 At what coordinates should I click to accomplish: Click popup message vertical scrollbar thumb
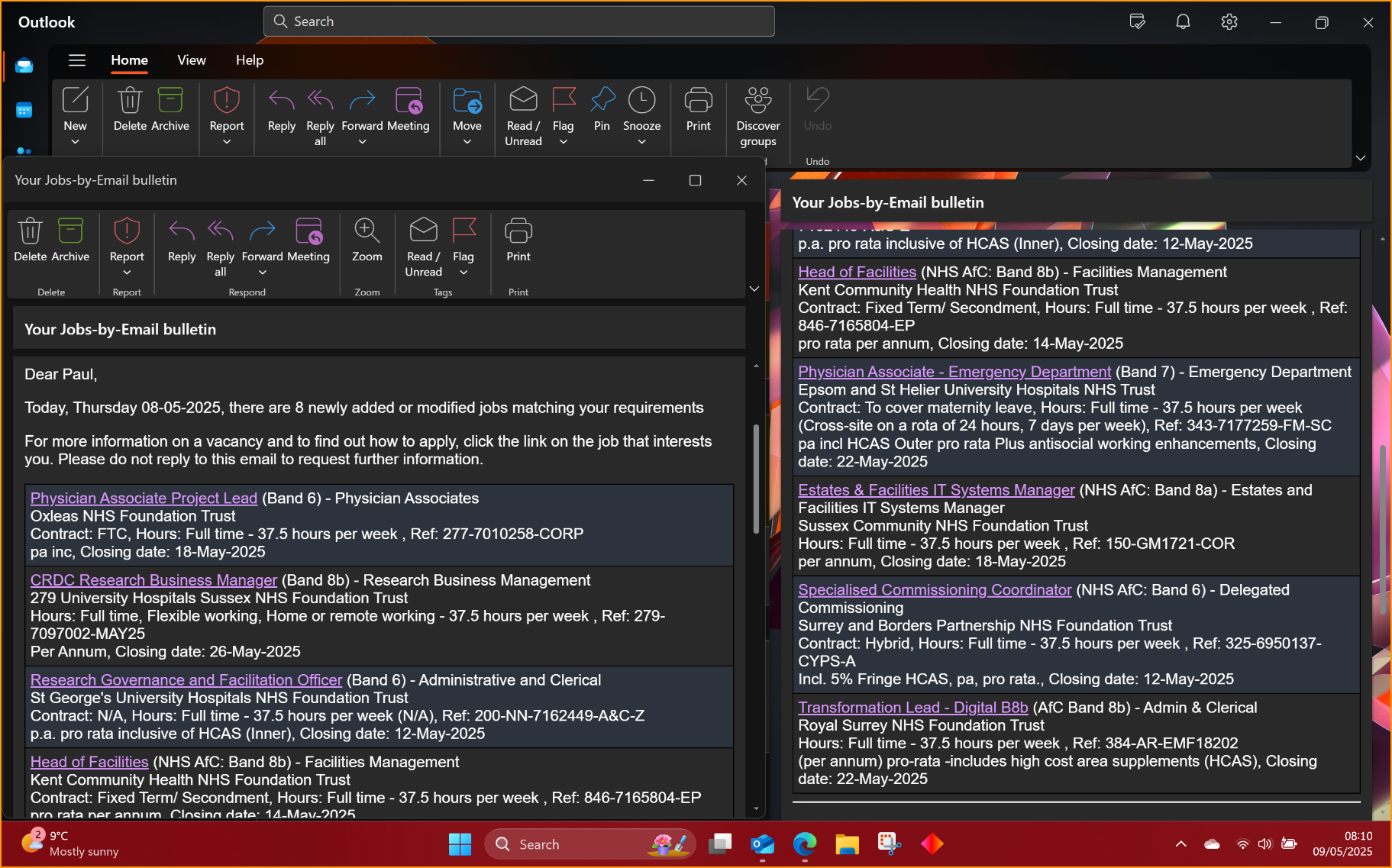(x=756, y=479)
